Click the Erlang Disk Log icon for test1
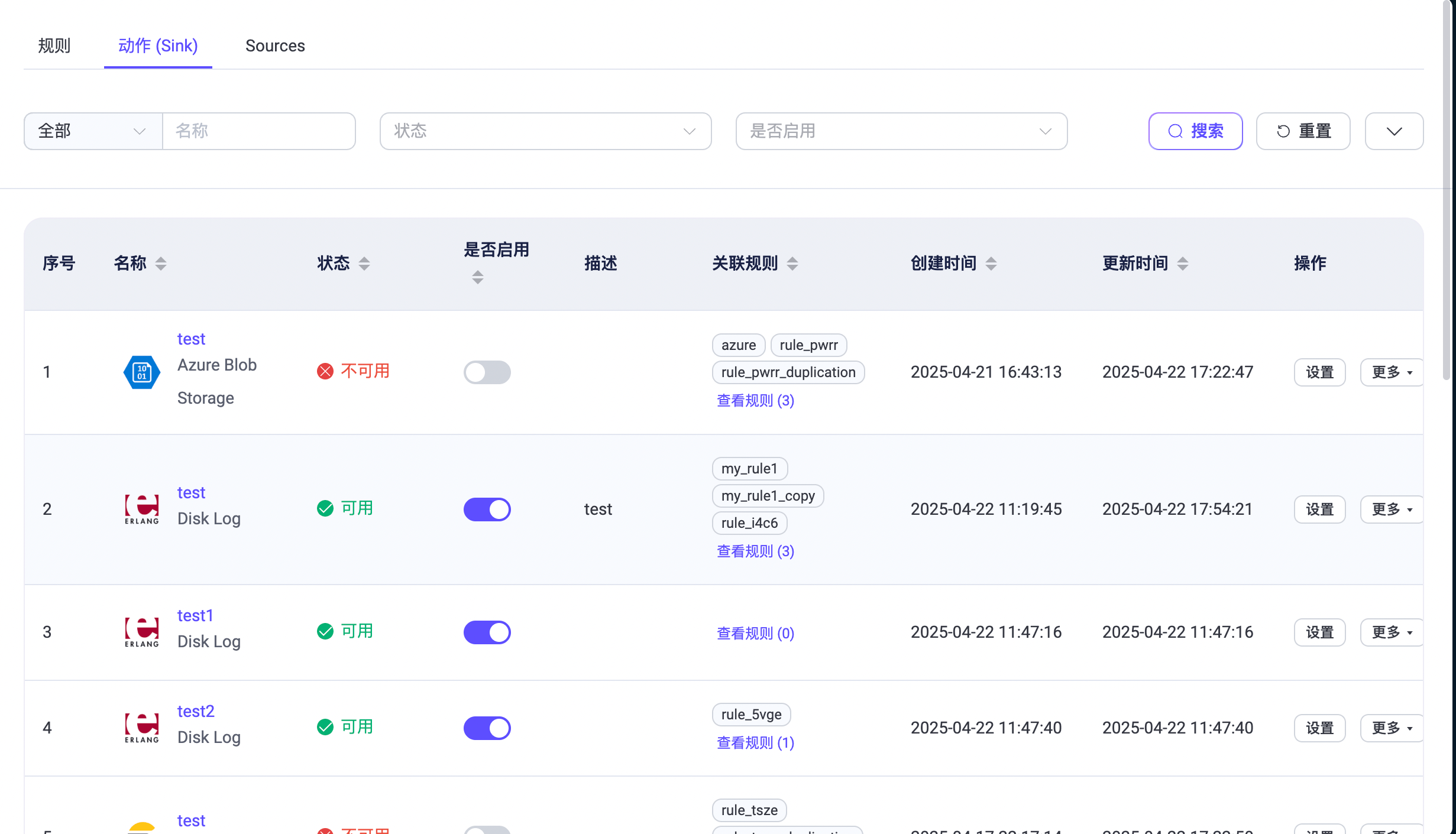1456x834 pixels. [x=141, y=632]
